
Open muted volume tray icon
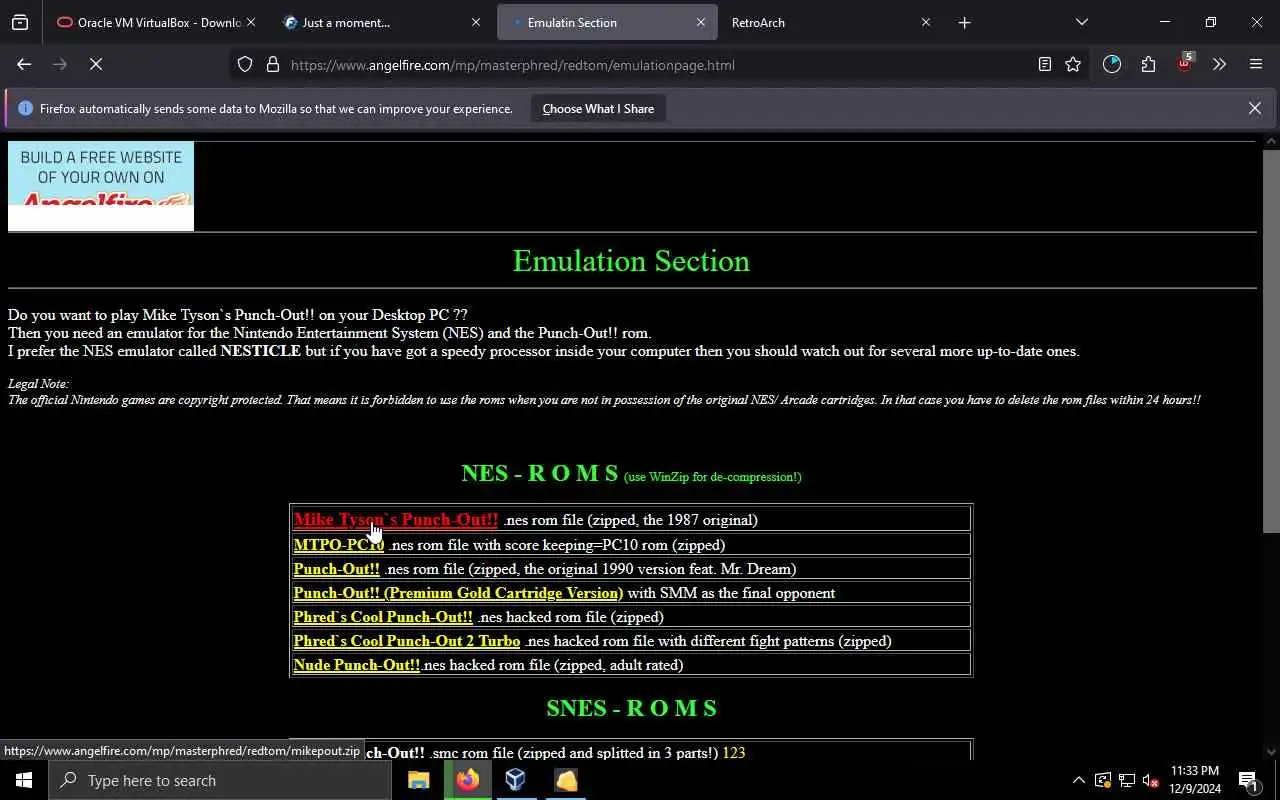click(x=1150, y=780)
